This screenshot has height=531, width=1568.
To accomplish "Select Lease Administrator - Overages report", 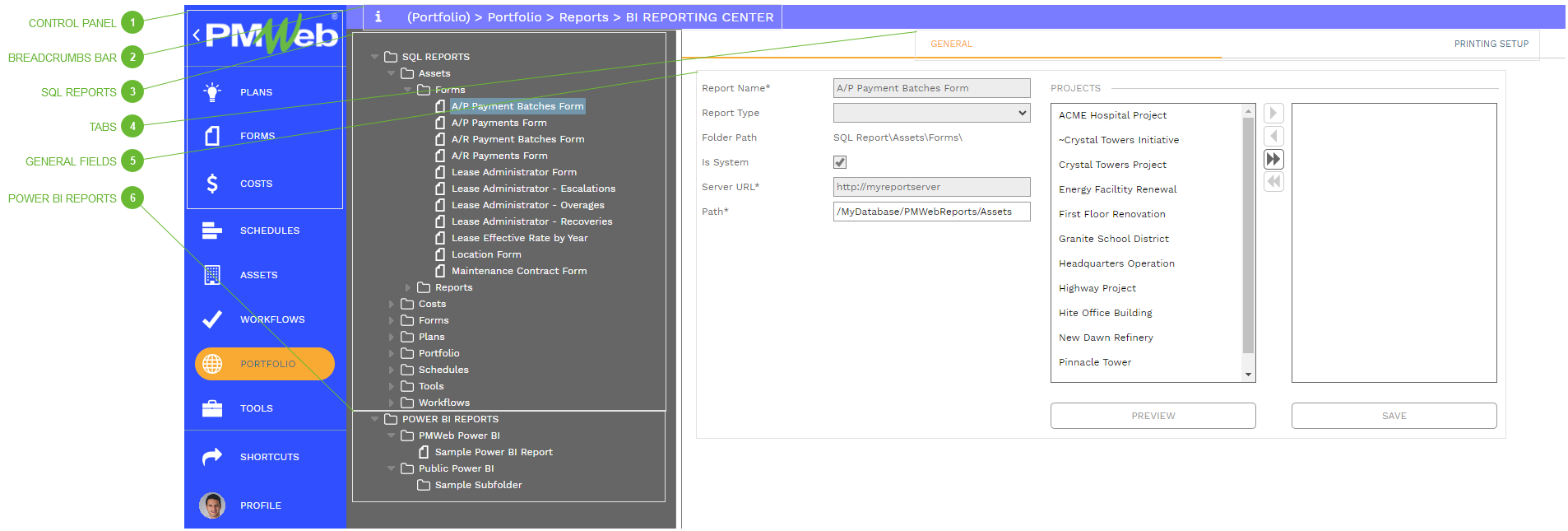I will point(527,205).
